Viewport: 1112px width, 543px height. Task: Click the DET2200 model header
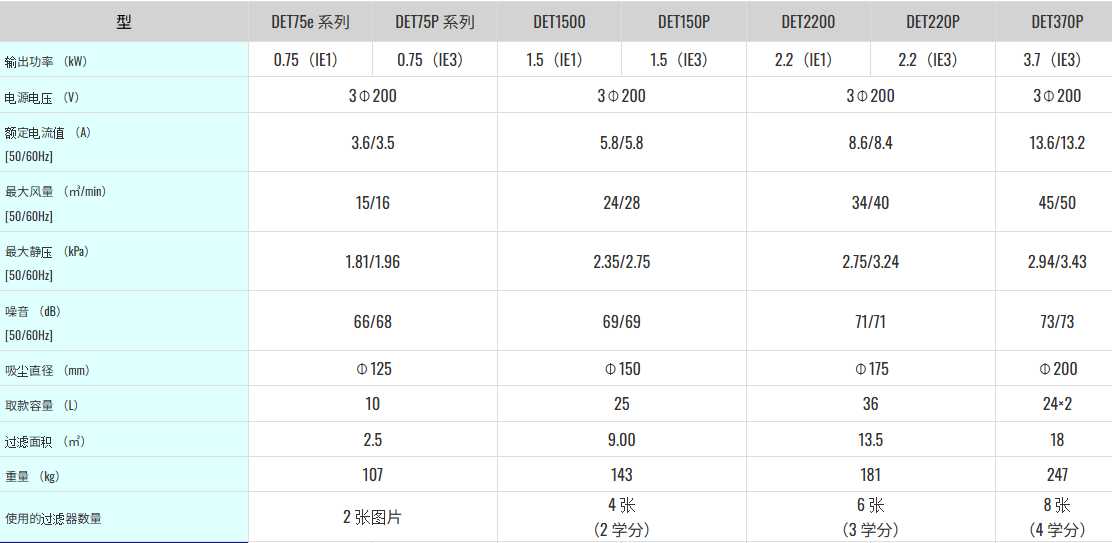tap(808, 21)
